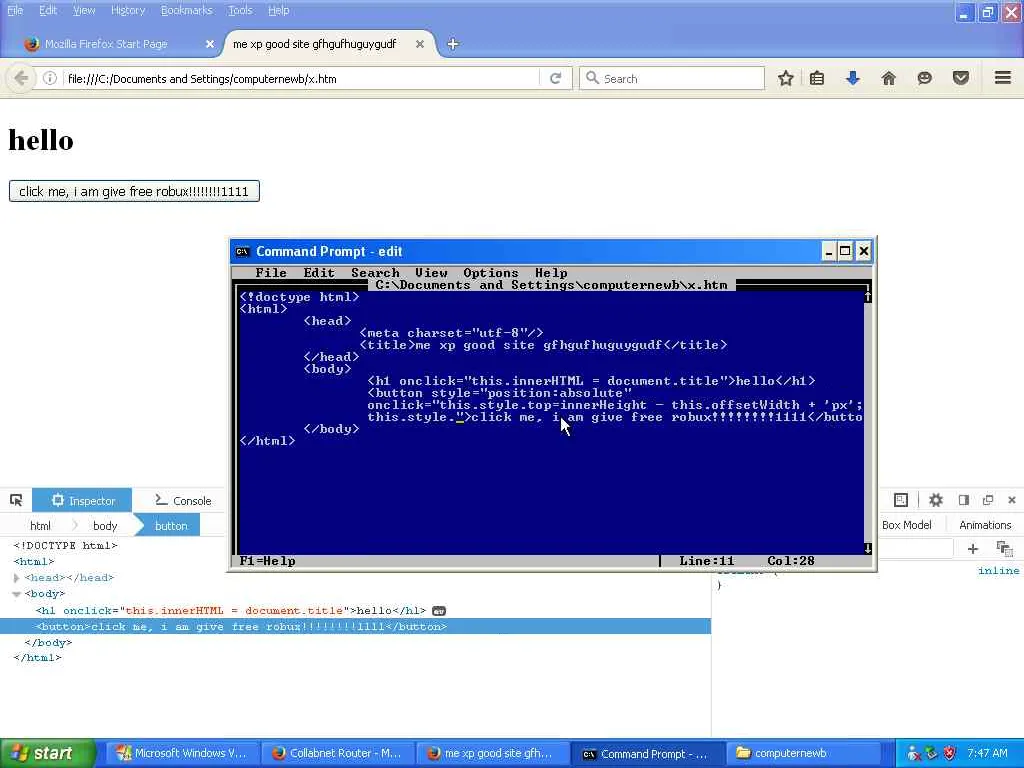Click up arrow on editor scrollbar
The image size is (1024, 768).
click(868, 296)
